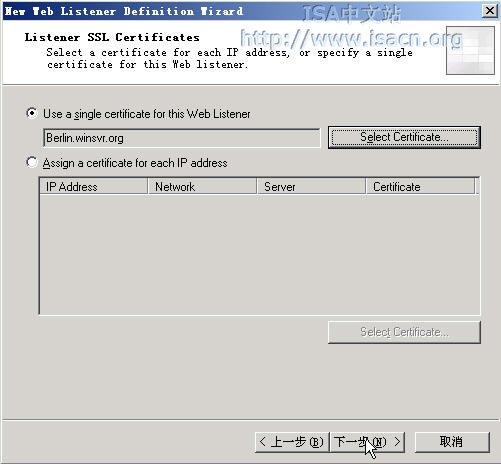This screenshot has height=464, width=501.
Task: Choose the per-IP-address certificate radio button
Action: (32, 163)
